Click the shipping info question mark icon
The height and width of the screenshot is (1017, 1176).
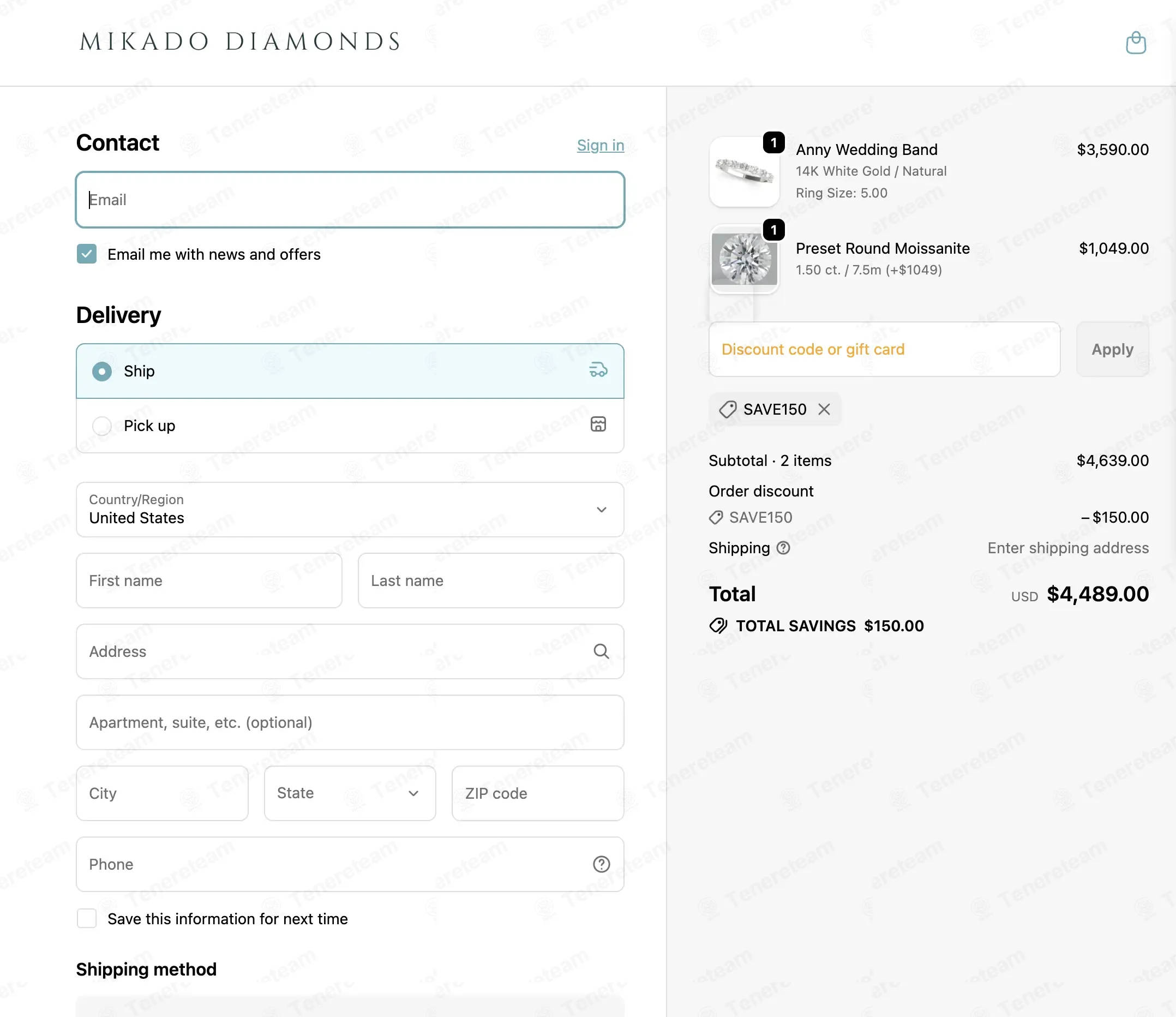(x=783, y=548)
